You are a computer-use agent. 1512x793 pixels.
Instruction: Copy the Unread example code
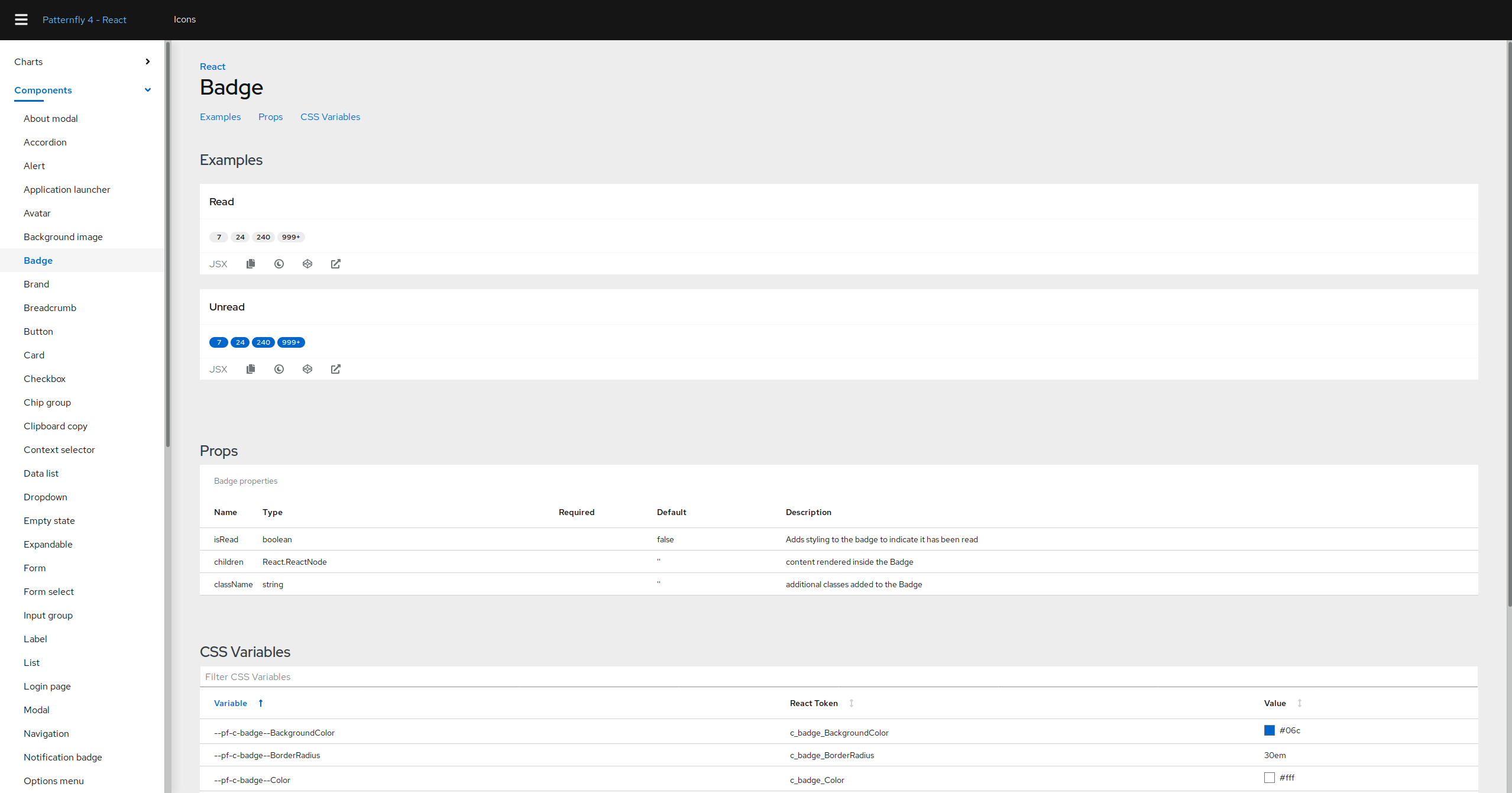(x=251, y=369)
